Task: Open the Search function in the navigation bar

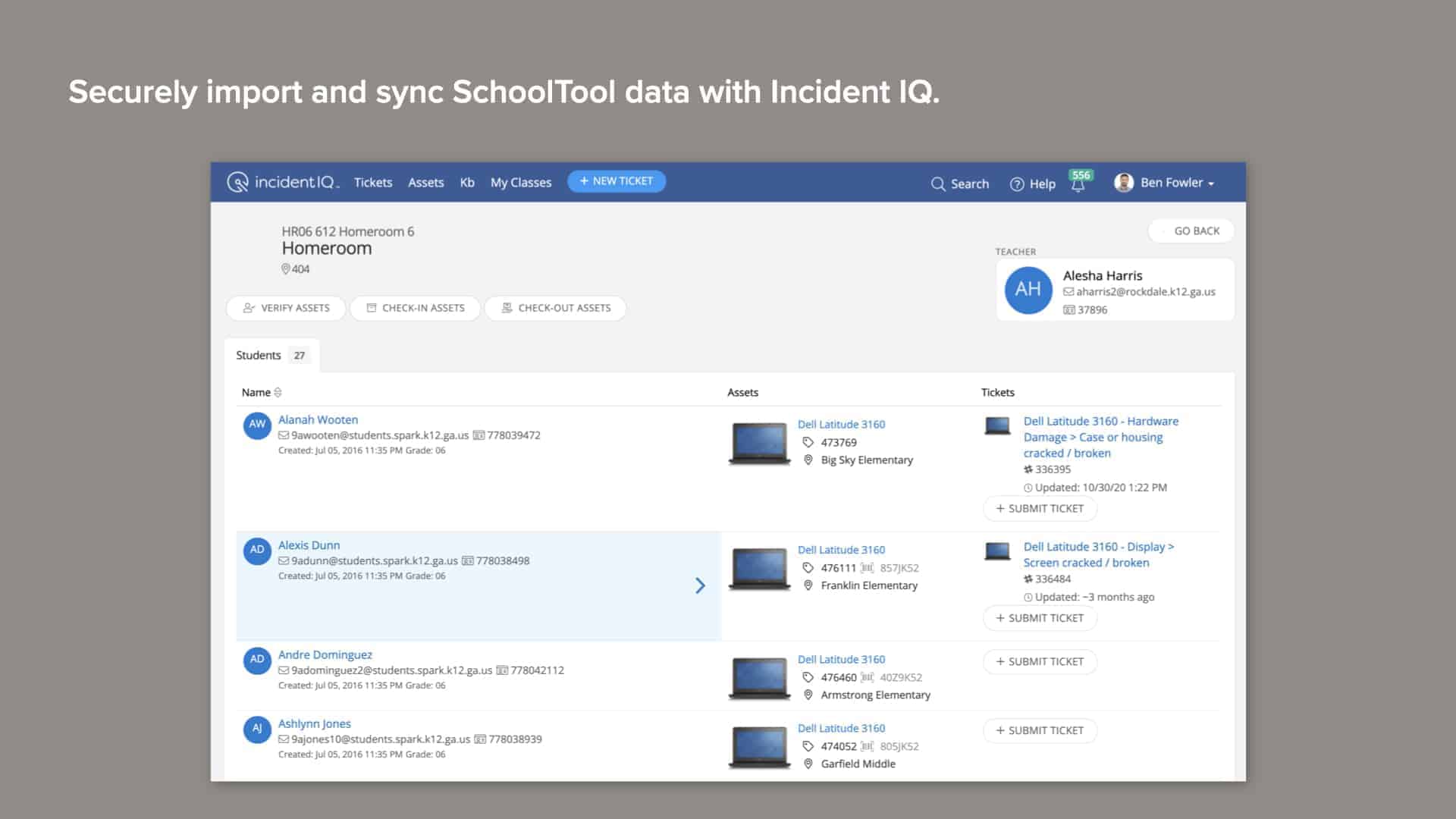Action: 960,184
